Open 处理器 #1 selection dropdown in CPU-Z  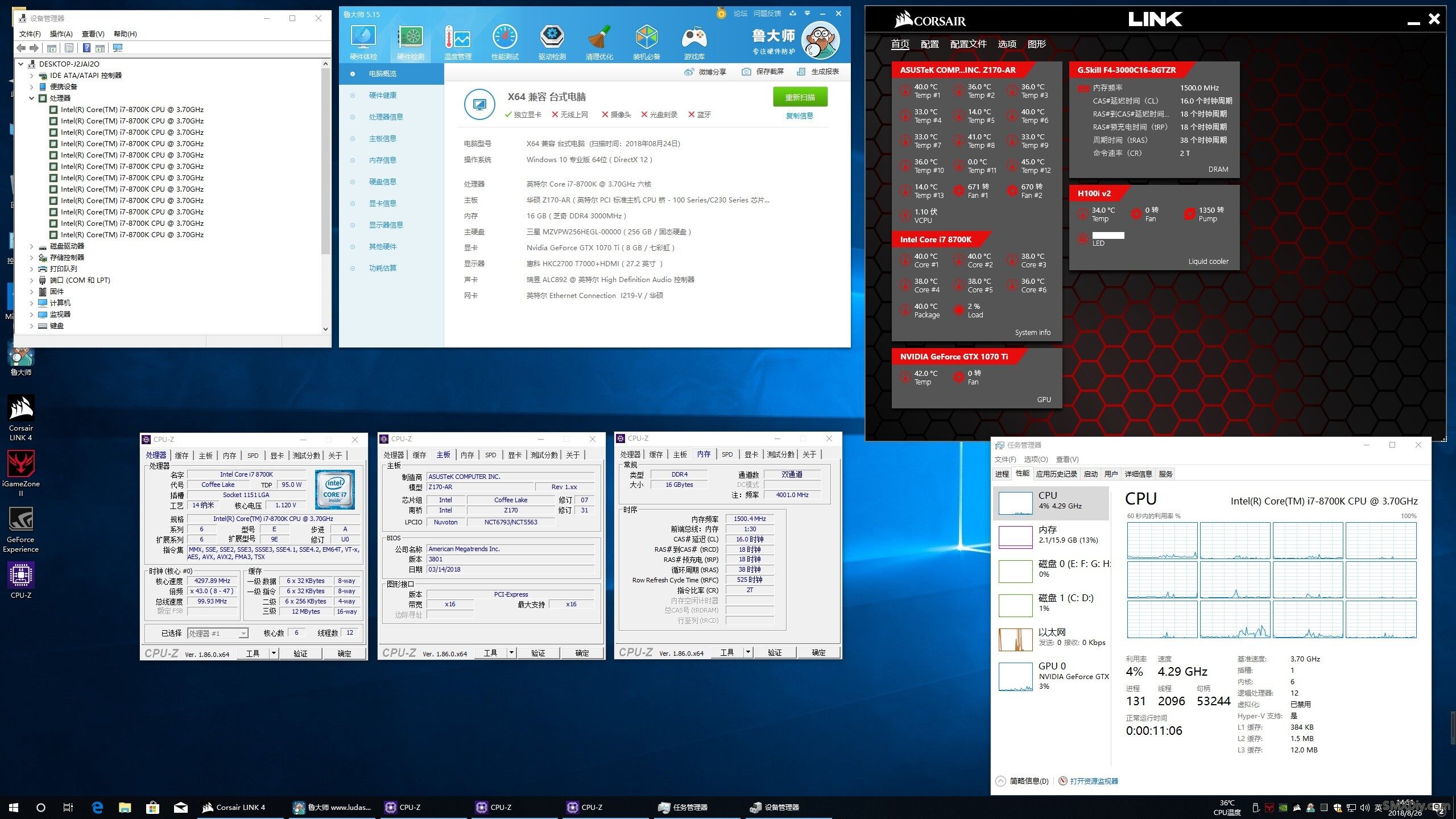tap(218, 633)
